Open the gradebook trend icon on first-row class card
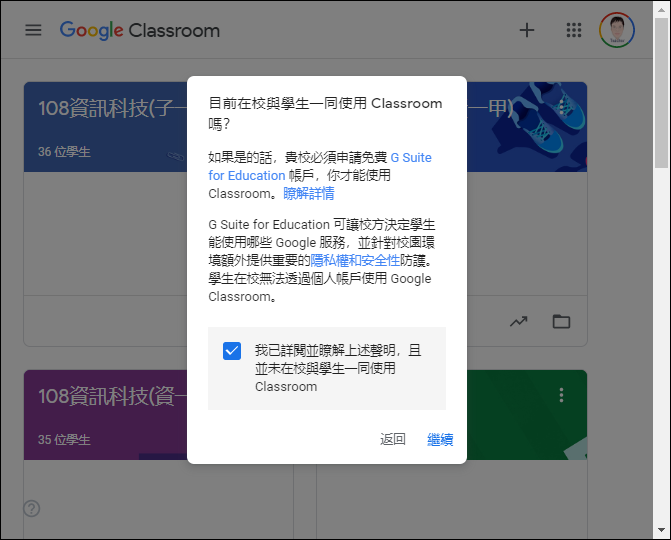 click(519, 321)
